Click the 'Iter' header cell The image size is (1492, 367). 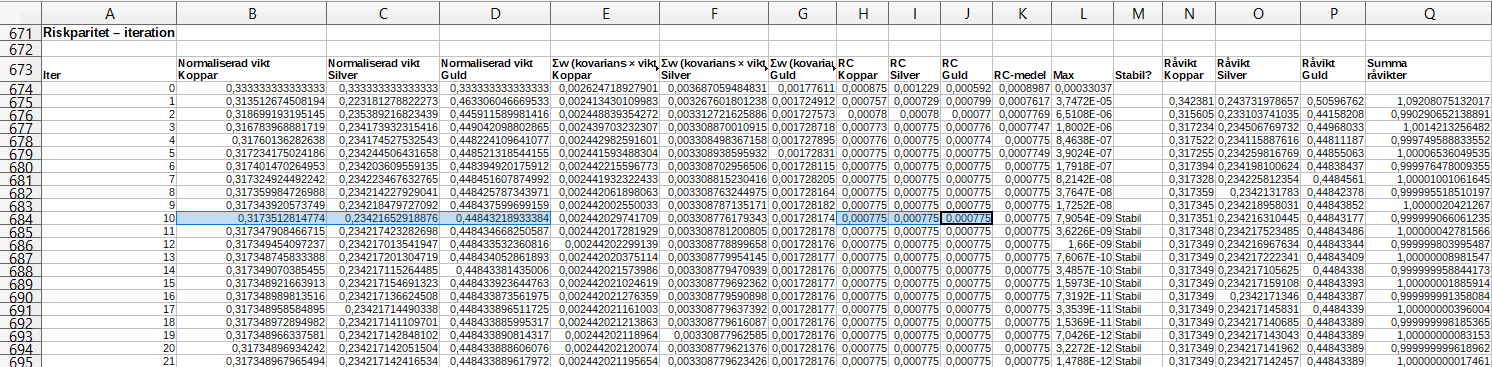(109, 69)
